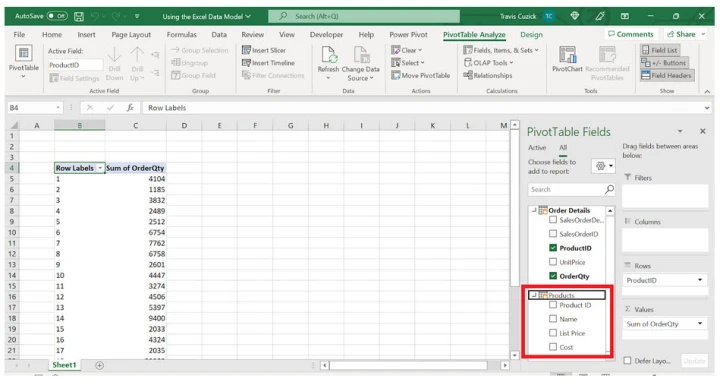This screenshot has width=720, height=382.
Task: Switch to the Insert tab
Action: [x=86, y=35]
